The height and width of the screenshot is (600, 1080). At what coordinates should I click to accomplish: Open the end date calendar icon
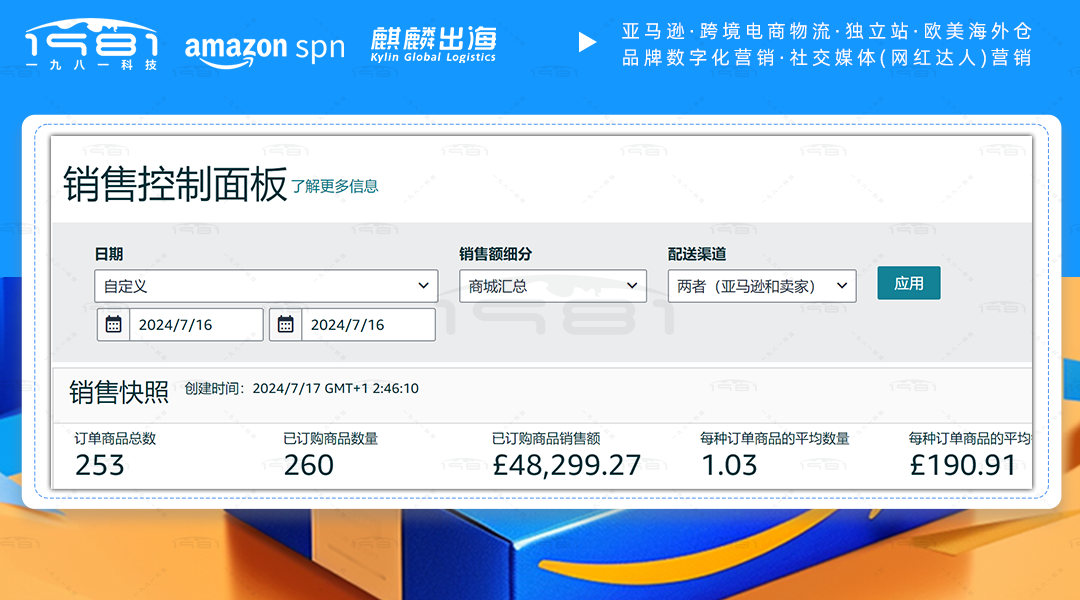tap(286, 324)
